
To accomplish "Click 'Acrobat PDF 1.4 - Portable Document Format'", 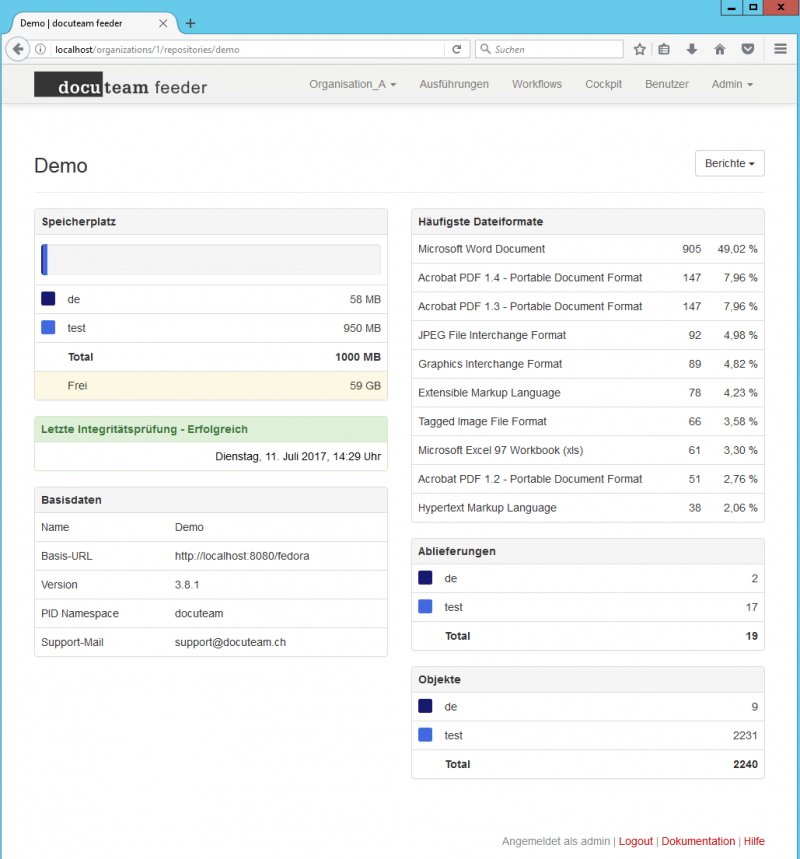I will 530,278.
